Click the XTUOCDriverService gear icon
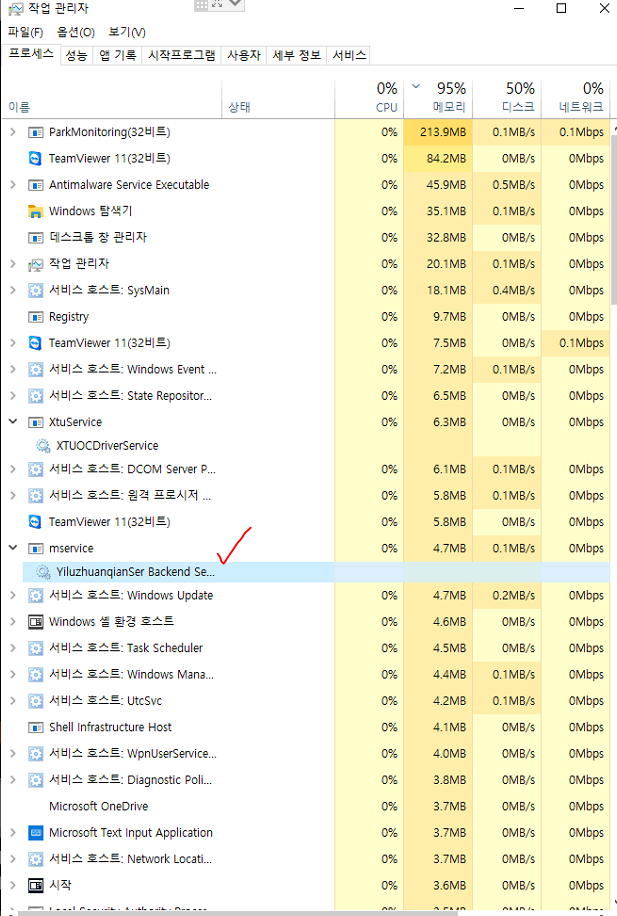Viewport: 617px width, 916px height. pyautogui.click(x=43, y=446)
